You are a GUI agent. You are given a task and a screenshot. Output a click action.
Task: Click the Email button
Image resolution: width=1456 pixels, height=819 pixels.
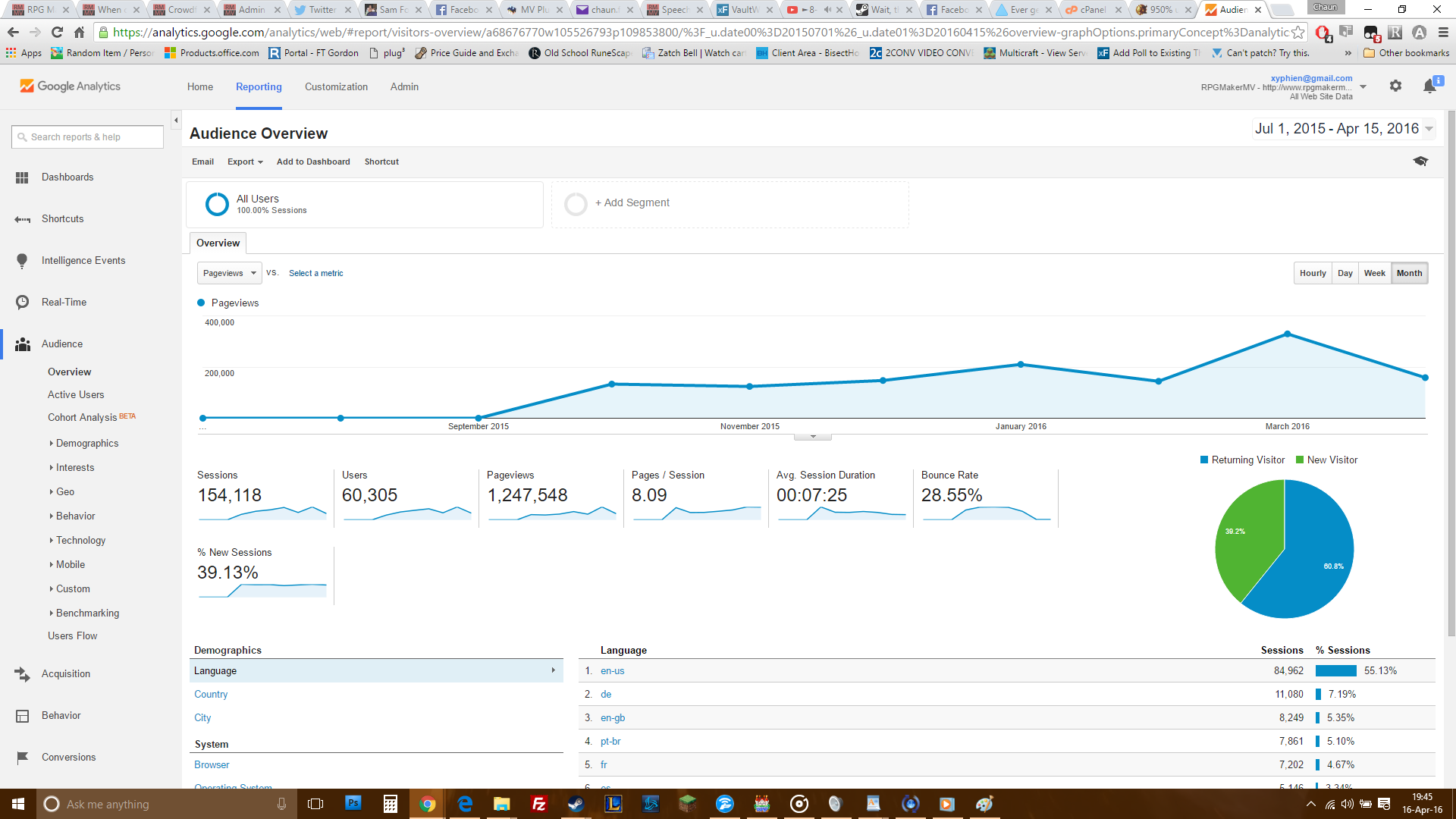click(x=202, y=162)
